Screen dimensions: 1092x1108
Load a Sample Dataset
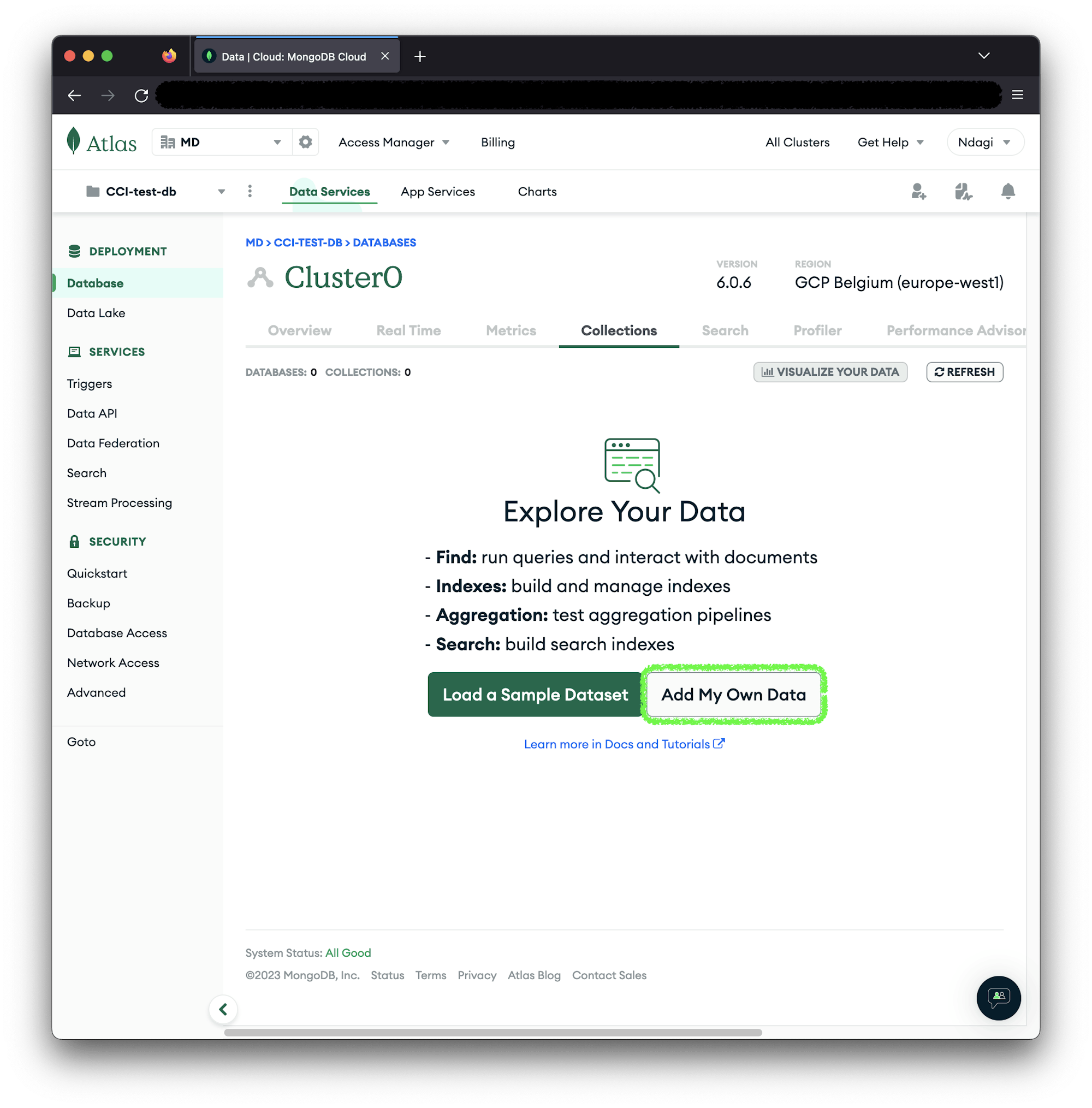point(534,695)
